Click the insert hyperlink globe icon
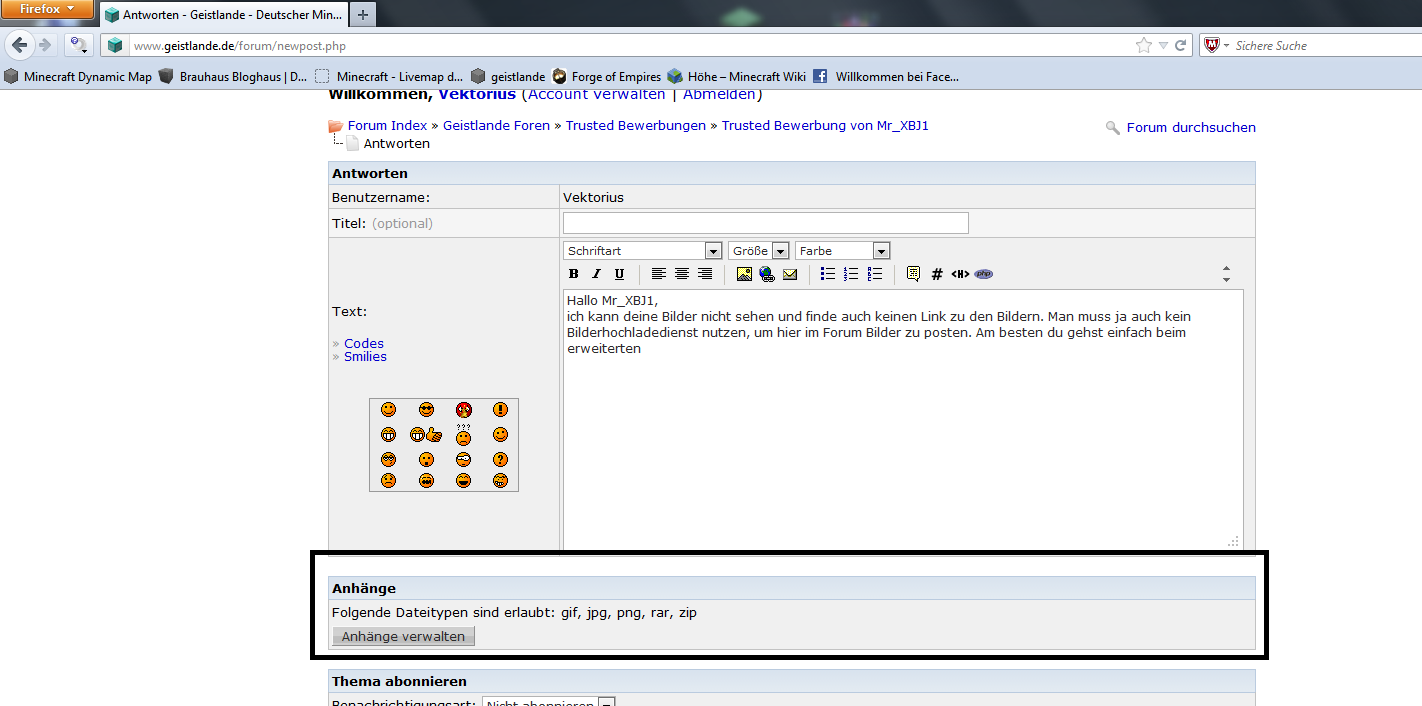 tap(767, 274)
